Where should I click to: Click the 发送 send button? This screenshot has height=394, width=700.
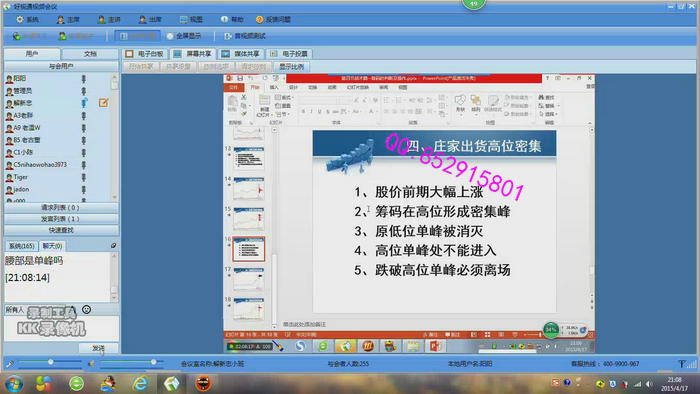(98, 348)
